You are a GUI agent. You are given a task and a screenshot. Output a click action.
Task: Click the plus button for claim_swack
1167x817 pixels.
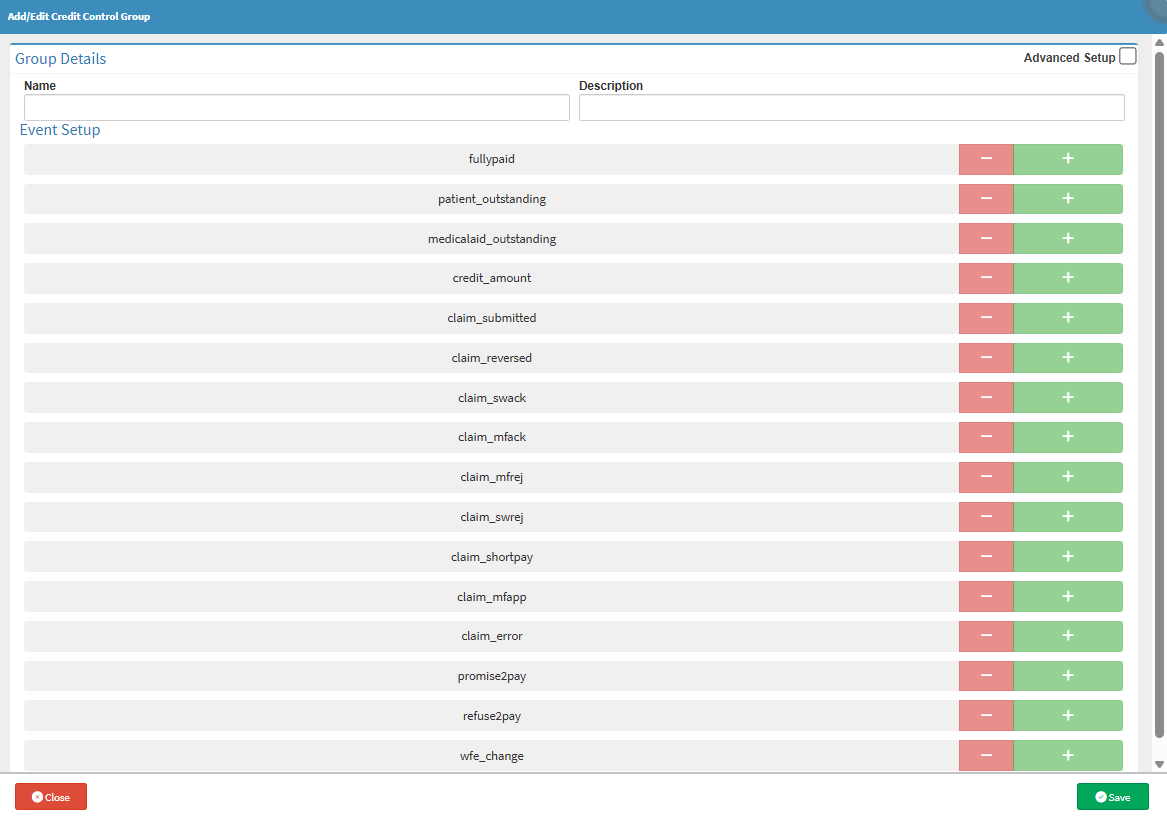1067,398
